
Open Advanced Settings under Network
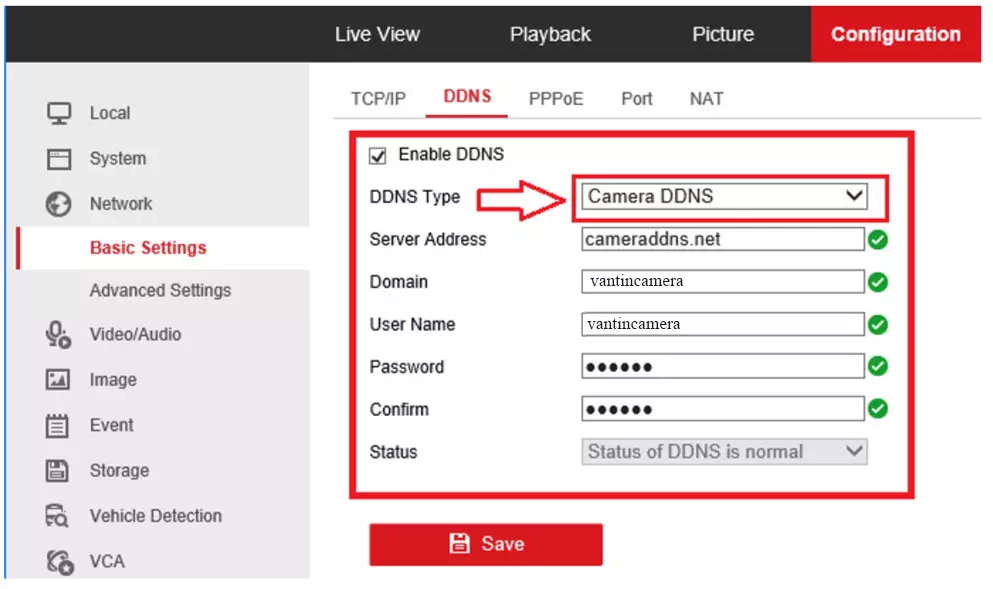click(160, 291)
